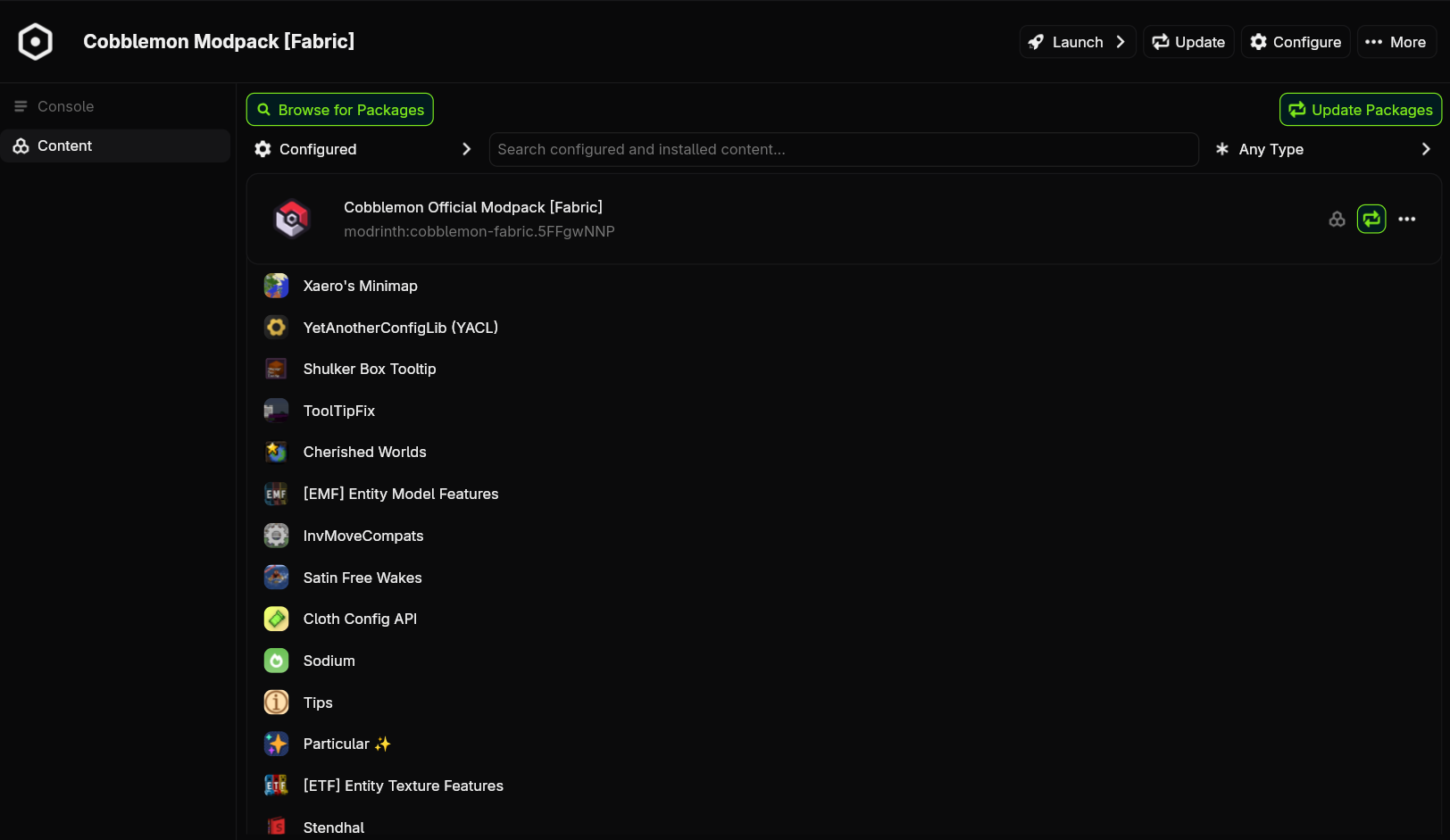Image resolution: width=1450 pixels, height=840 pixels.
Task: Click the Update Packages button
Action: point(1361,110)
